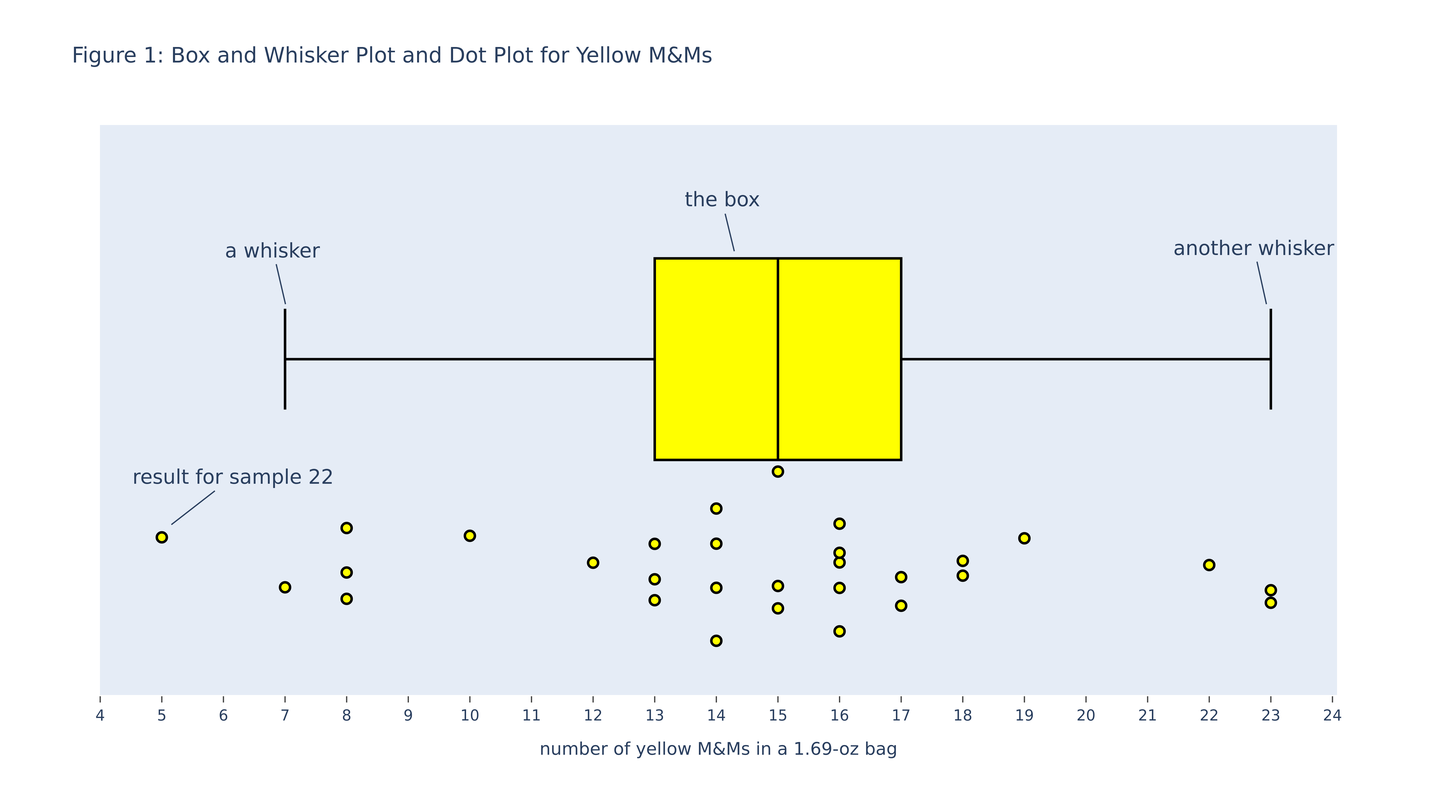1437x795 pixels.
Task: Click the "another whisker" annotation label
Action: click(1252, 249)
